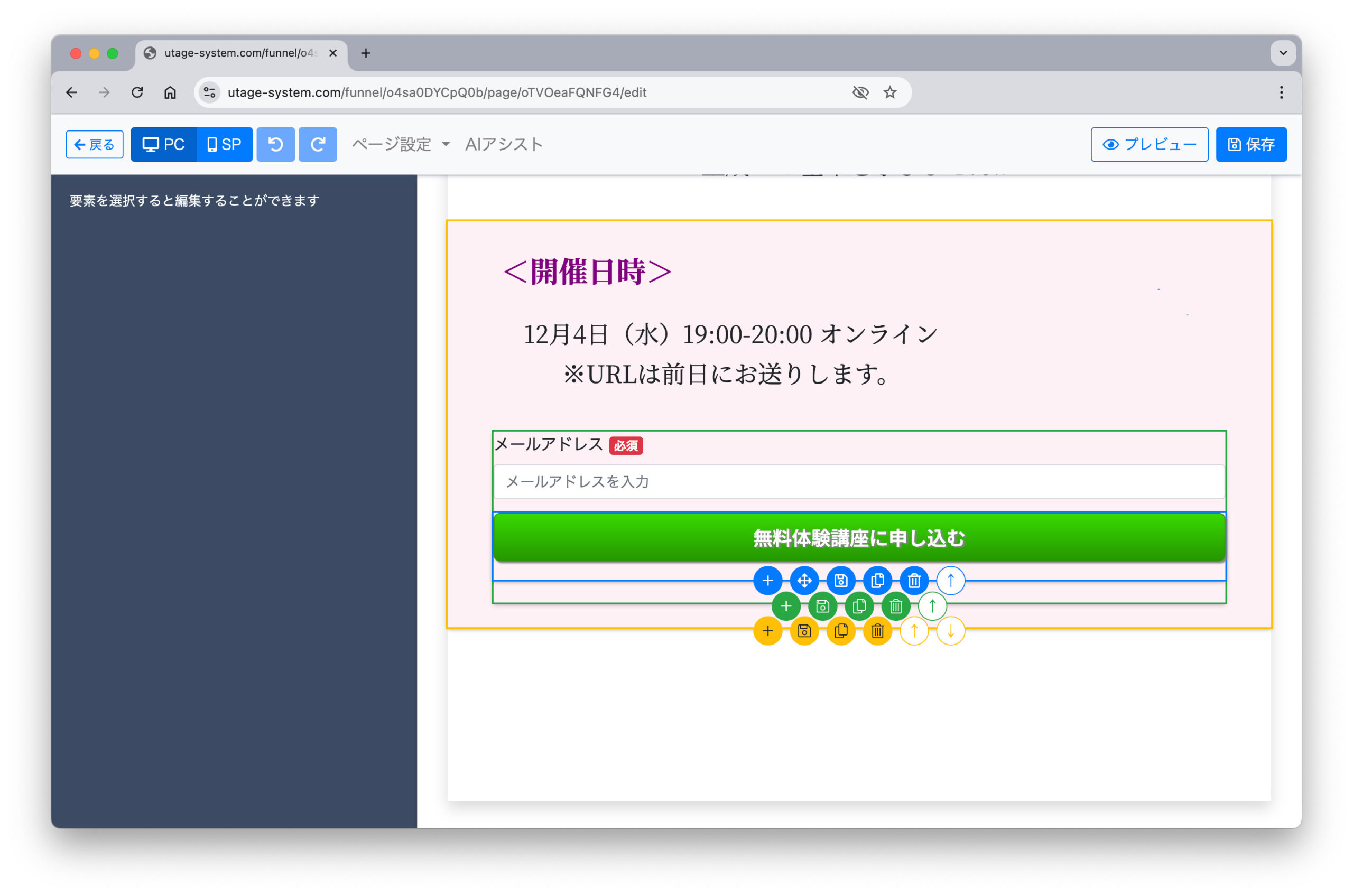Select the ※URLは前日にお送りします。 text
This screenshot has height=896, width=1353.
point(726,374)
